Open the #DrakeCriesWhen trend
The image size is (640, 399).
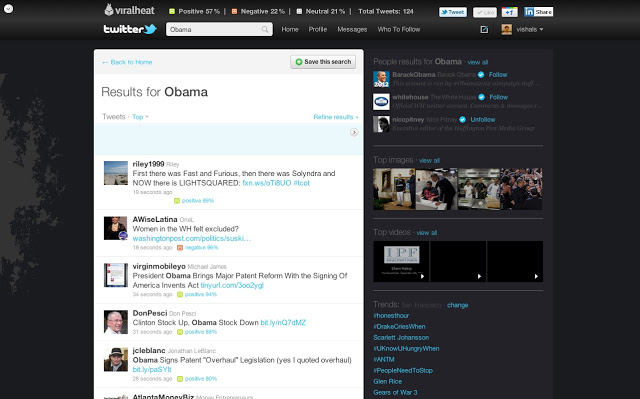tap(399, 327)
